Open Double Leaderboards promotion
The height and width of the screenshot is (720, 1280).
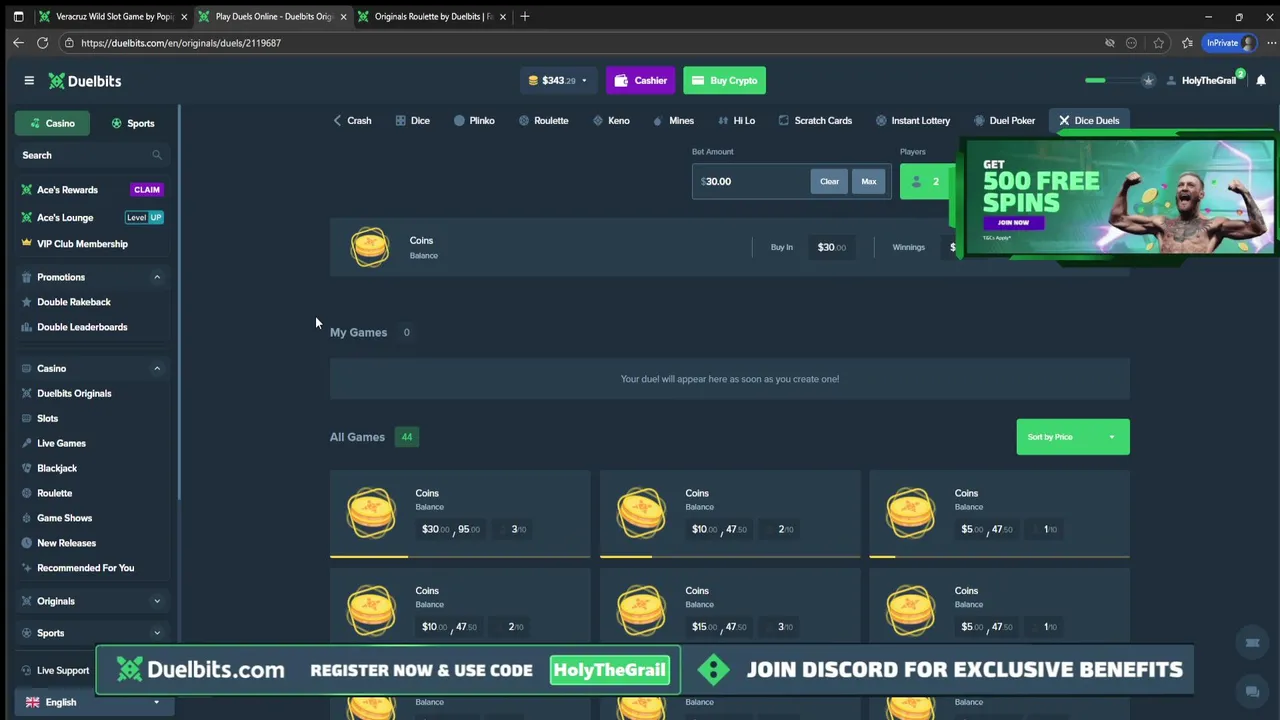[x=82, y=327]
